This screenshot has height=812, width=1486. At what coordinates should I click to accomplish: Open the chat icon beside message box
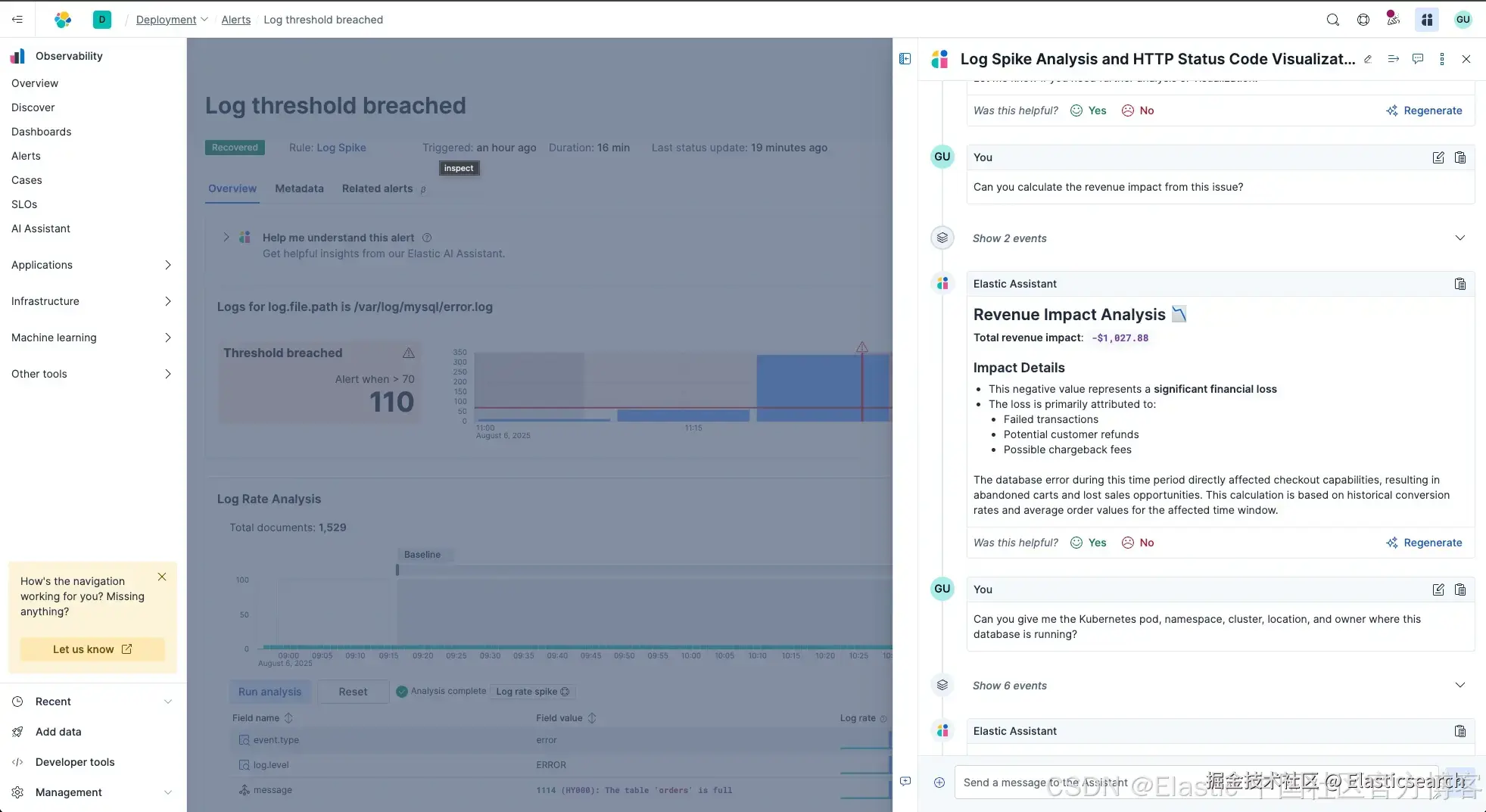pyautogui.click(x=905, y=781)
